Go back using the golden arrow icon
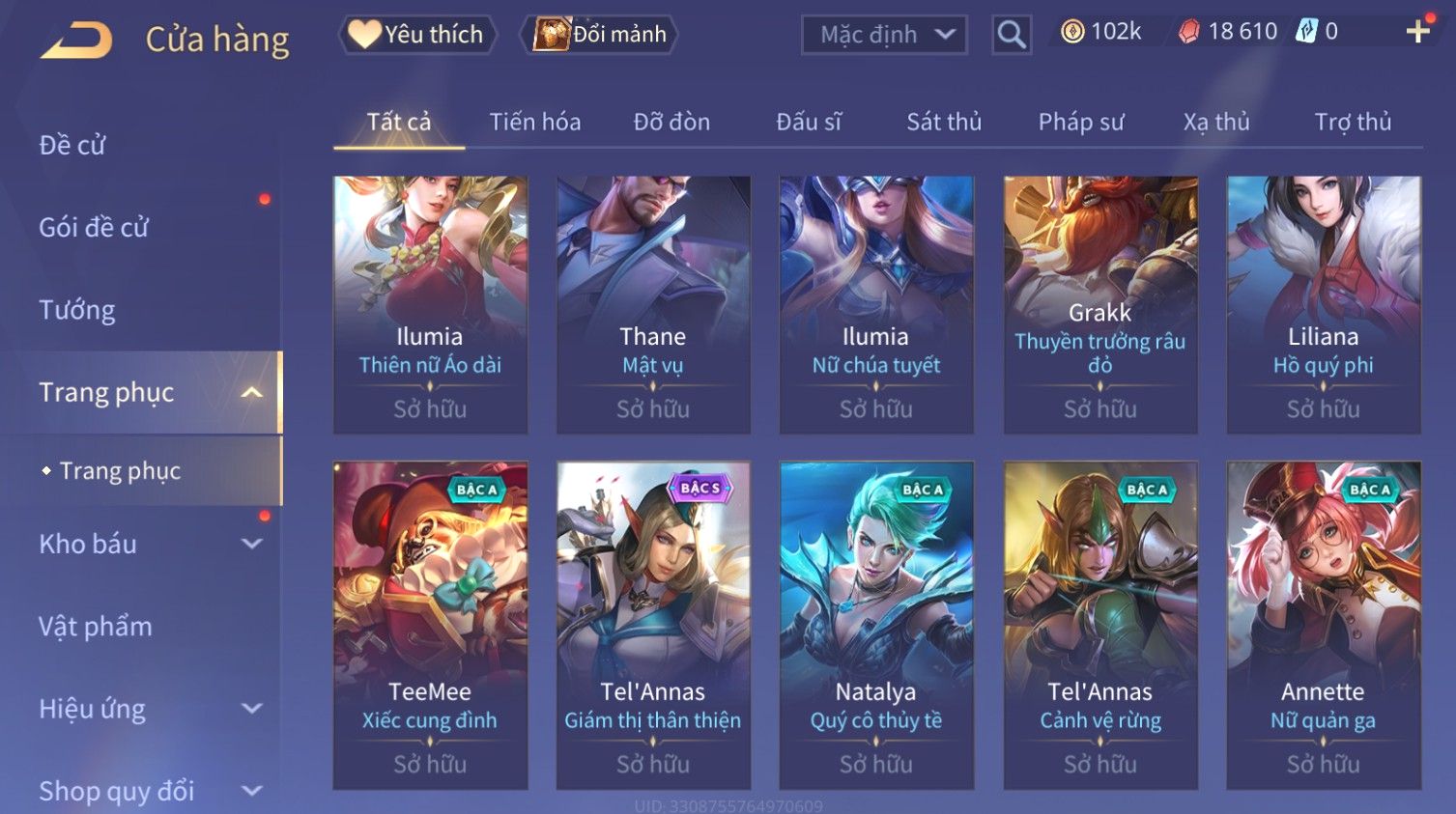The height and width of the screenshot is (814, 1456). click(75, 41)
